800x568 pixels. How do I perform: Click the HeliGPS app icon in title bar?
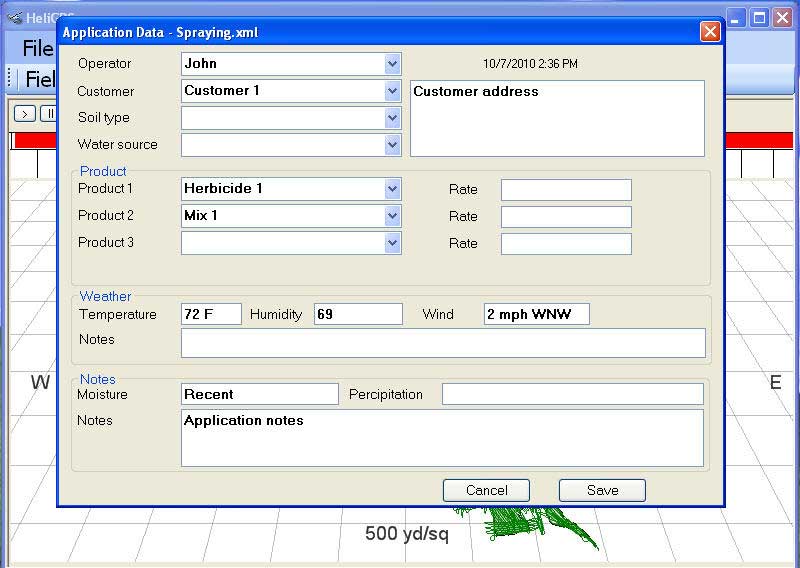point(14,18)
